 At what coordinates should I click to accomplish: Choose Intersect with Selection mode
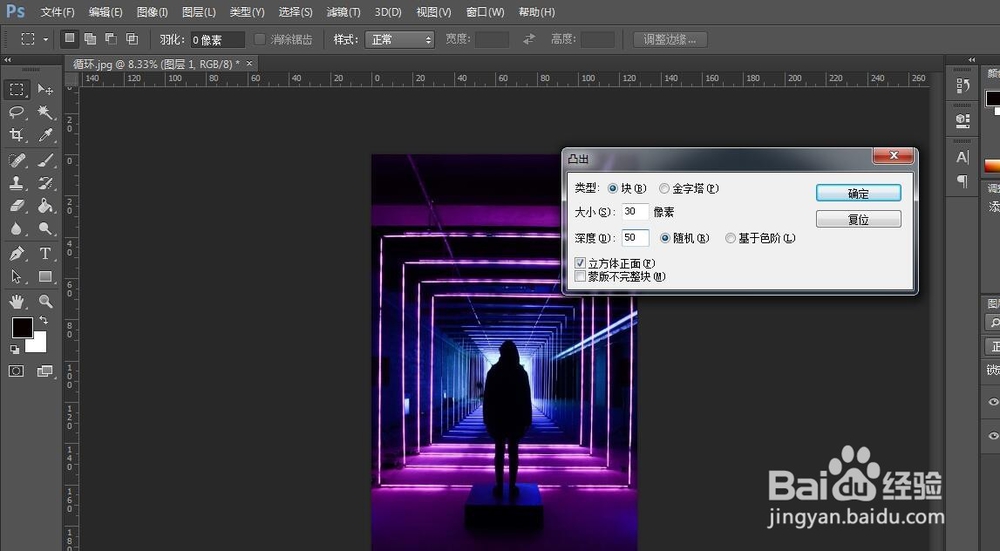pyautogui.click(x=132, y=39)
